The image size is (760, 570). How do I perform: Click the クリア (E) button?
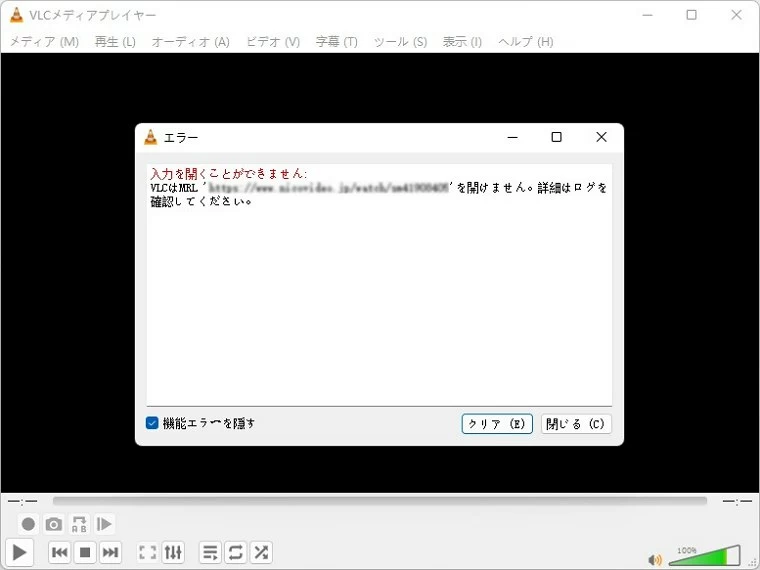coord(497,424)
